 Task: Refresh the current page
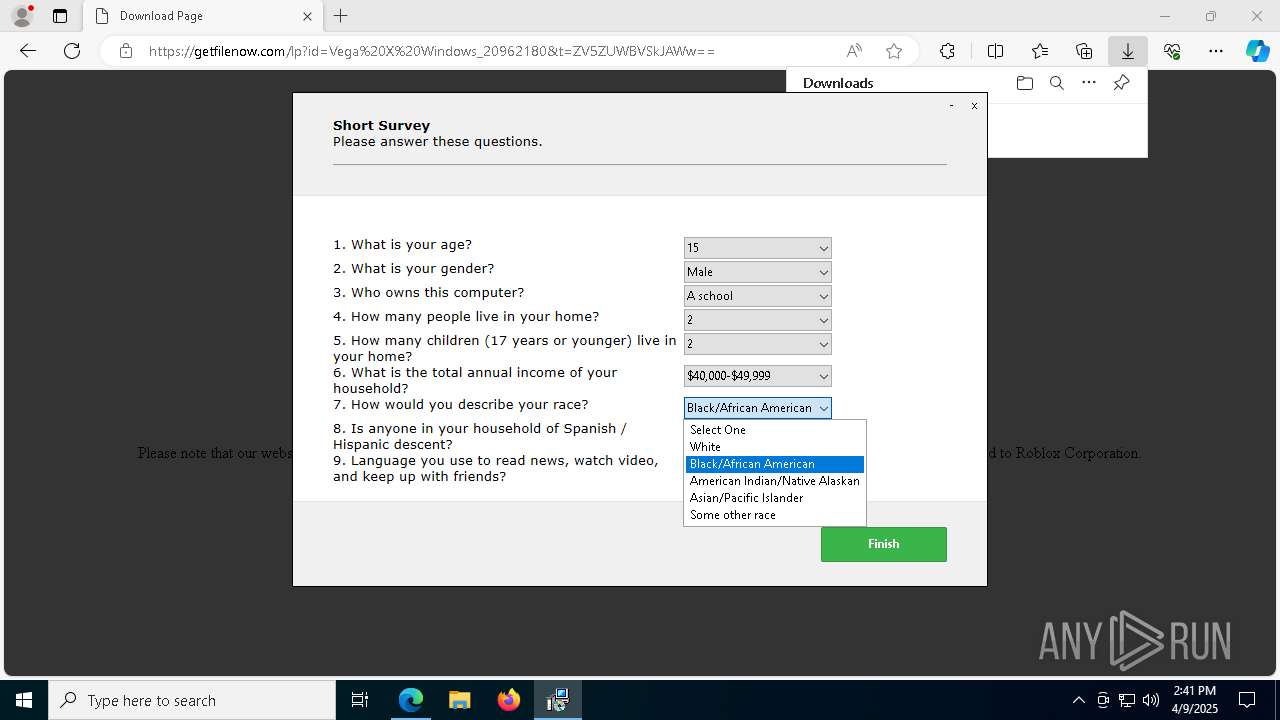point(72,51)
